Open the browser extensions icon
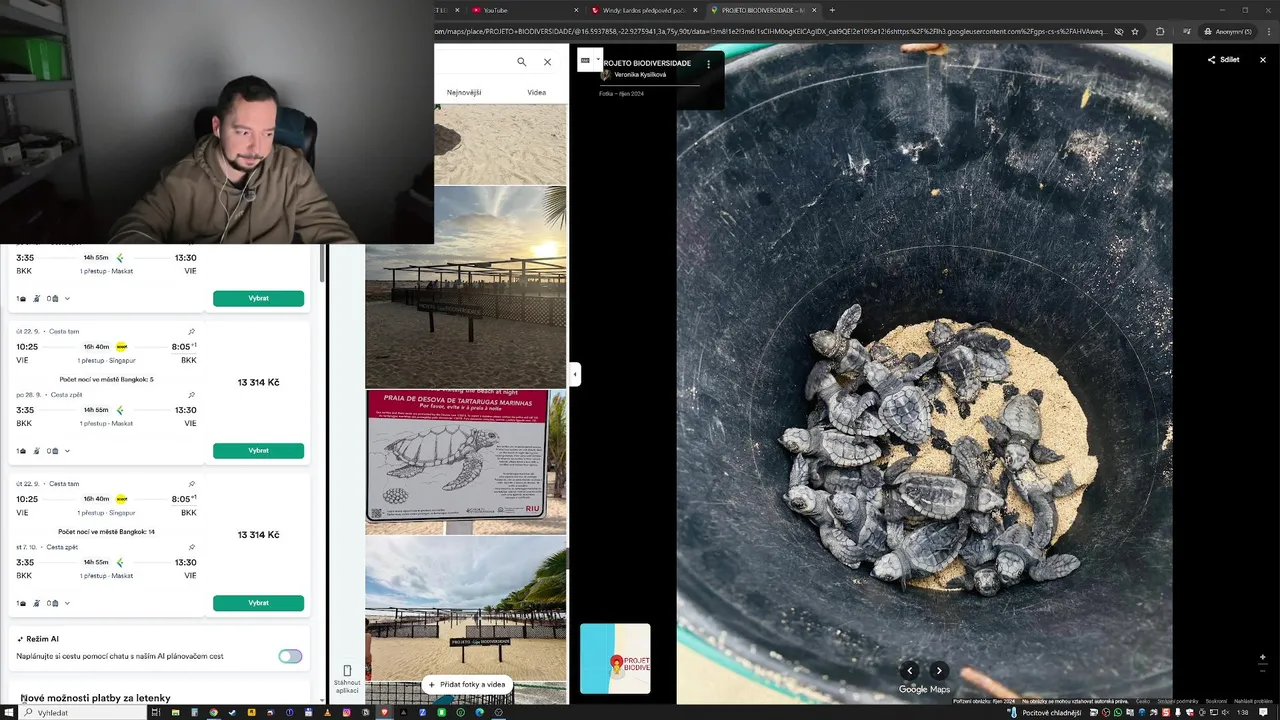The height and width of the screenshot is (720, 1280). pos(1160,31)
